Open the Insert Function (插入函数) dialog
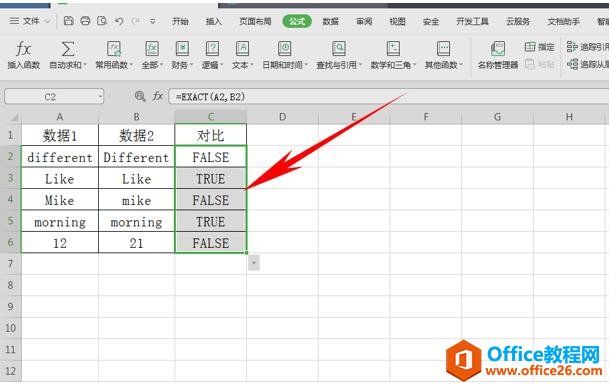Image resolution: width=609 pixels, height=388 pixels. 23,55
